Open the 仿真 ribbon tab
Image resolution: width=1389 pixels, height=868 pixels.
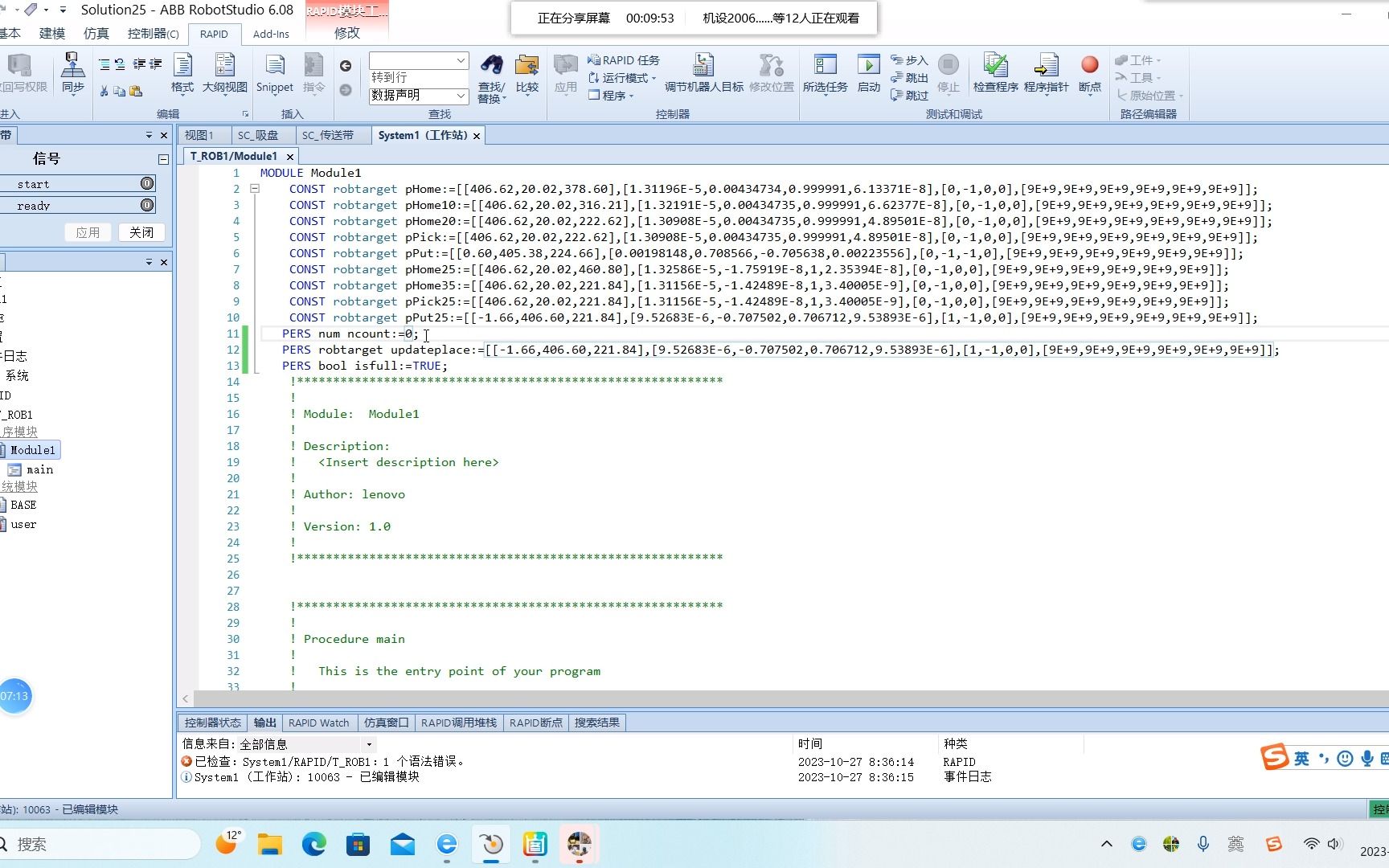click(x=96, y=34)
